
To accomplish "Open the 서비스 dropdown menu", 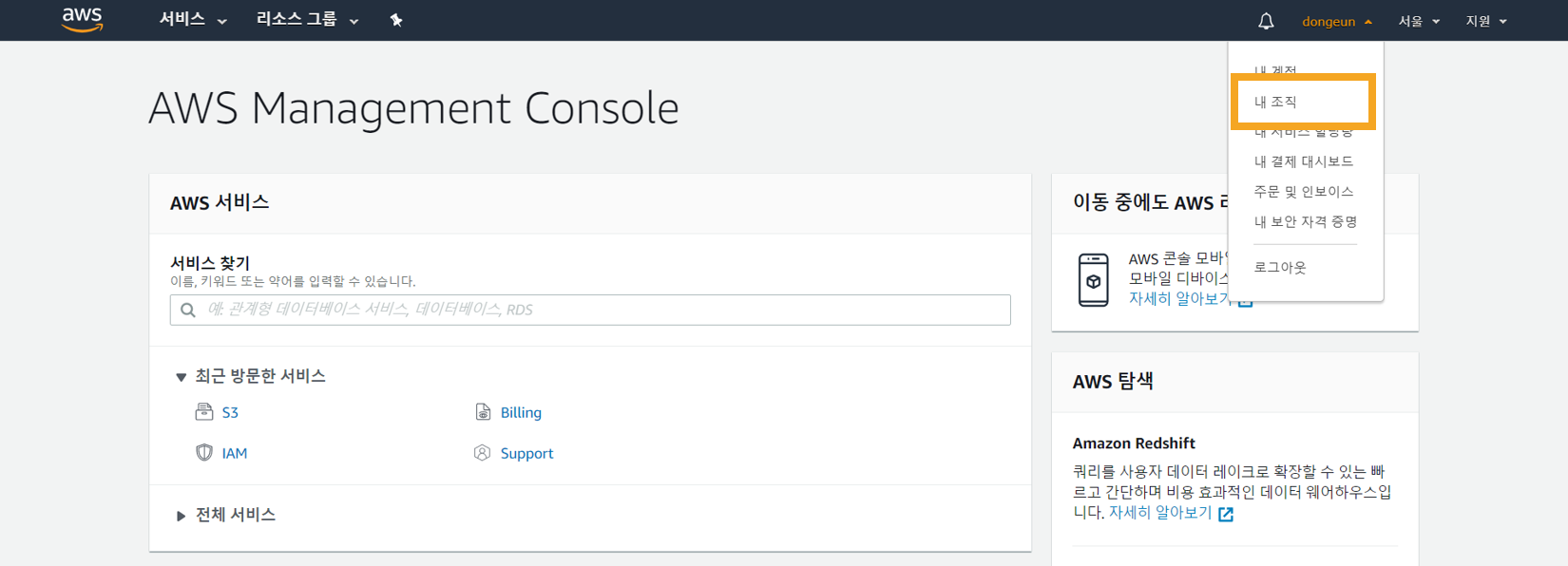I will tap(193, 20).
